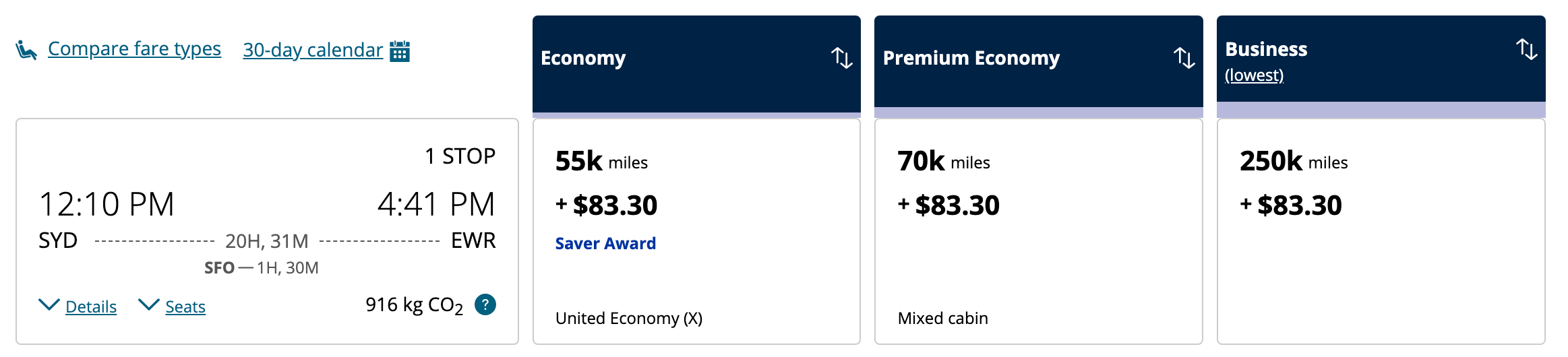
Task: Click the seat icon beside Compare fare types
Action: (26, 50)
